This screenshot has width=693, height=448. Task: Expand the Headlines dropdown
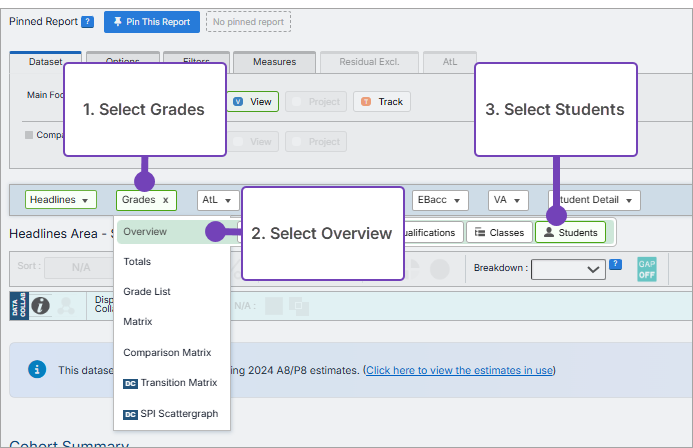tap(60, 200)
